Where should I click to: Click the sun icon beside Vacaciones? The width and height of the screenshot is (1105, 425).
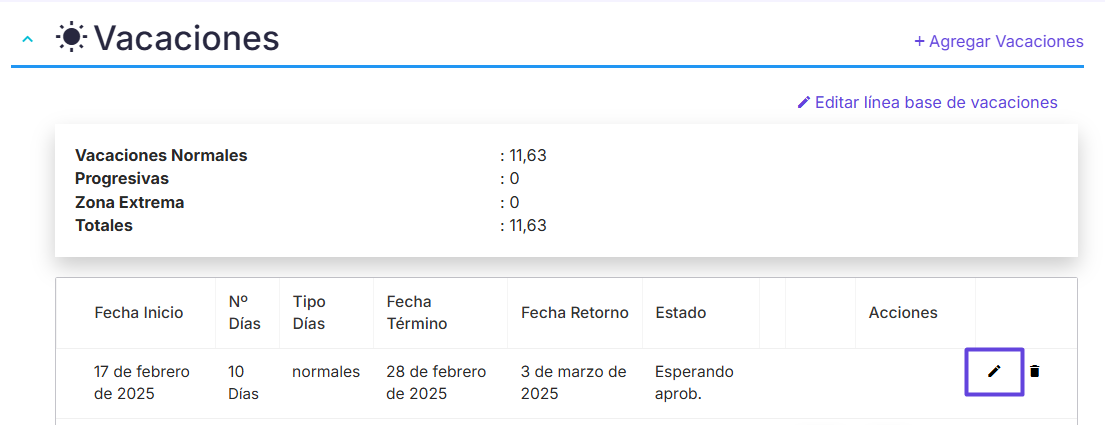tap(71, 37)
